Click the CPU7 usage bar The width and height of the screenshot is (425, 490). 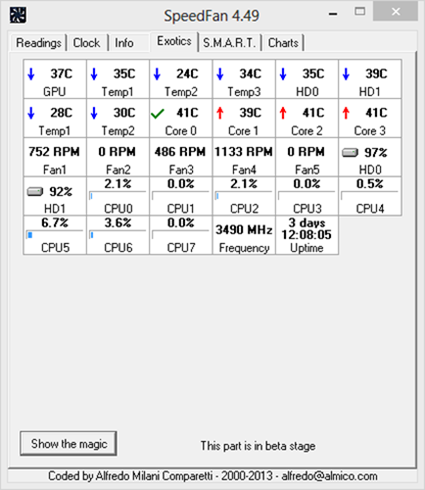point(181,235)
